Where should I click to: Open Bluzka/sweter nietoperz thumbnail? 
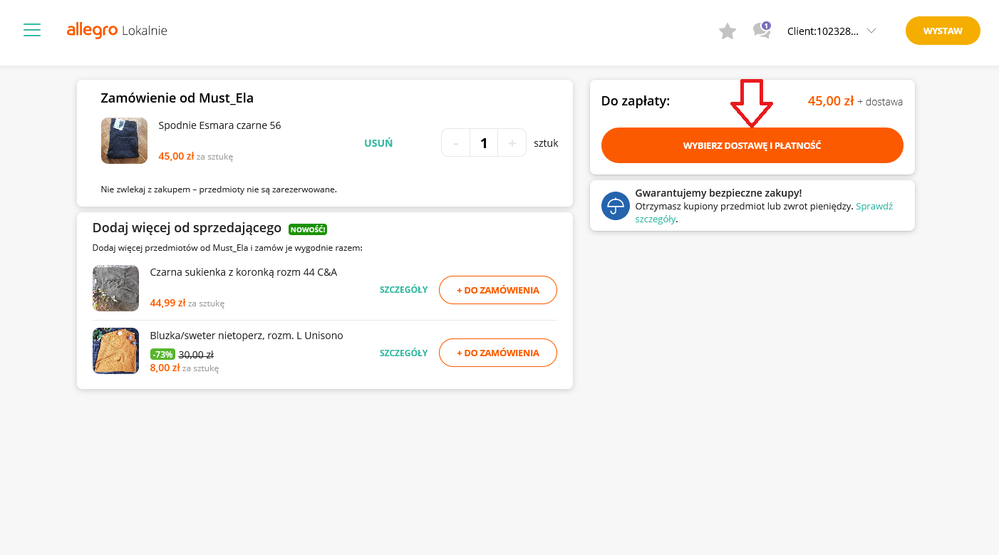click(x=115, y=351)
